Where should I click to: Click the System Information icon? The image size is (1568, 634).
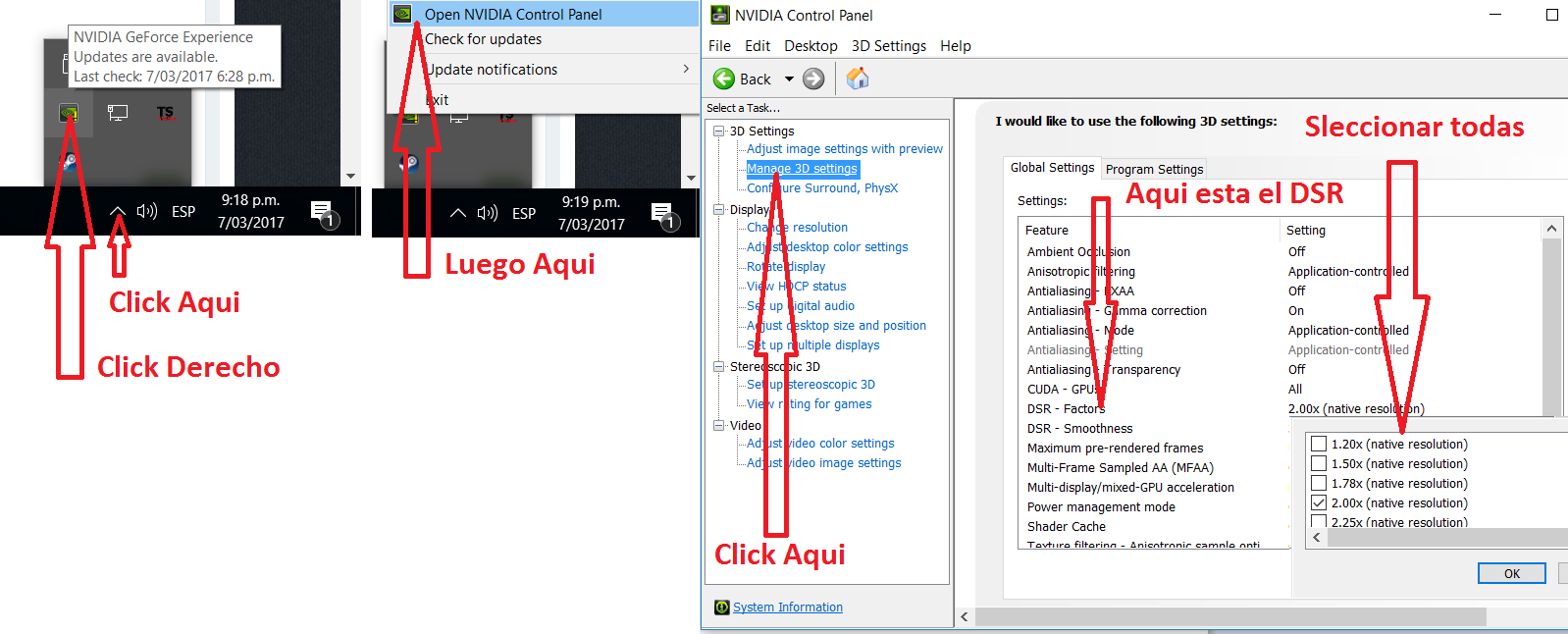pyautogui.click(x=722, y=608)
